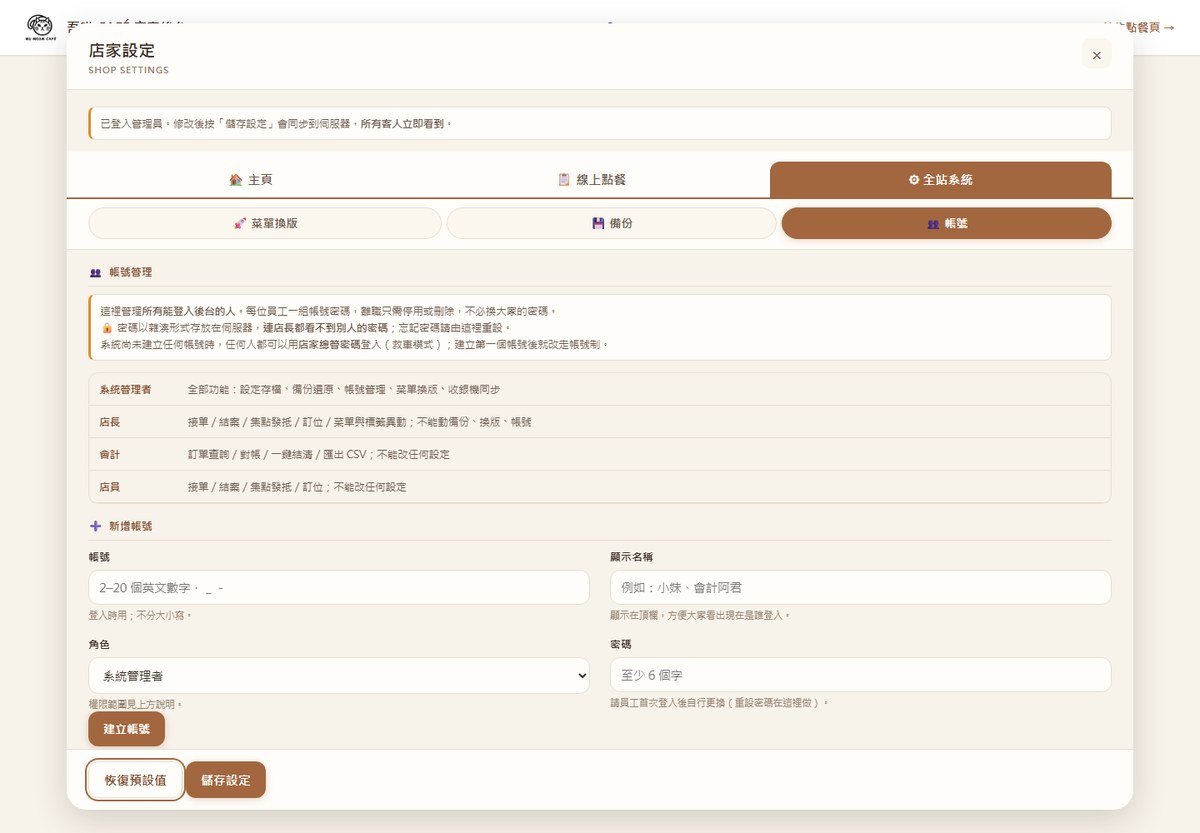
Task: Click the 帳號 username input field
Action: 339,587
